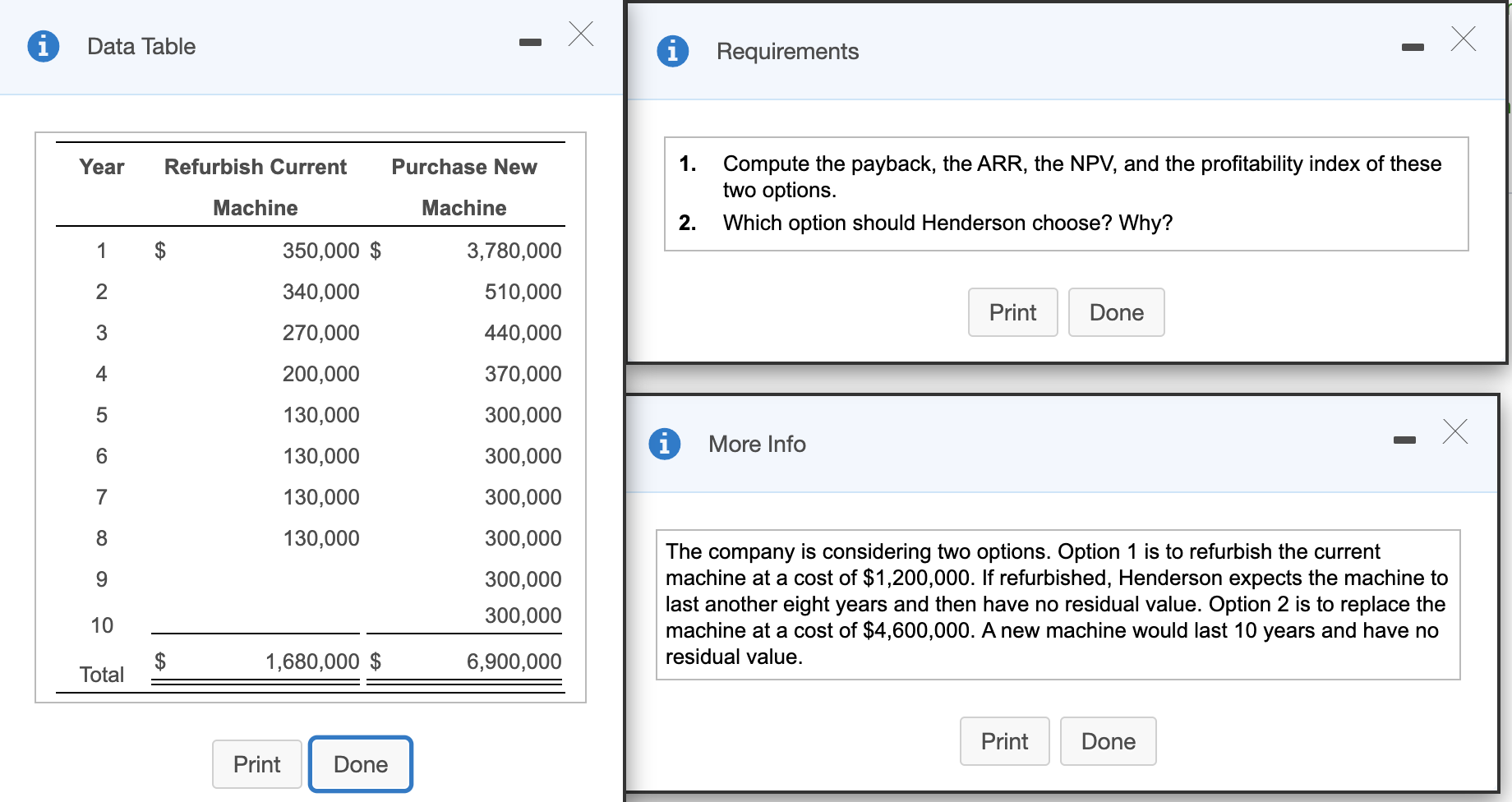Click Done on the More Info window
The height and width of the screenshot is (802, 1512).
pyautogui.click(x=1108, y=741)
